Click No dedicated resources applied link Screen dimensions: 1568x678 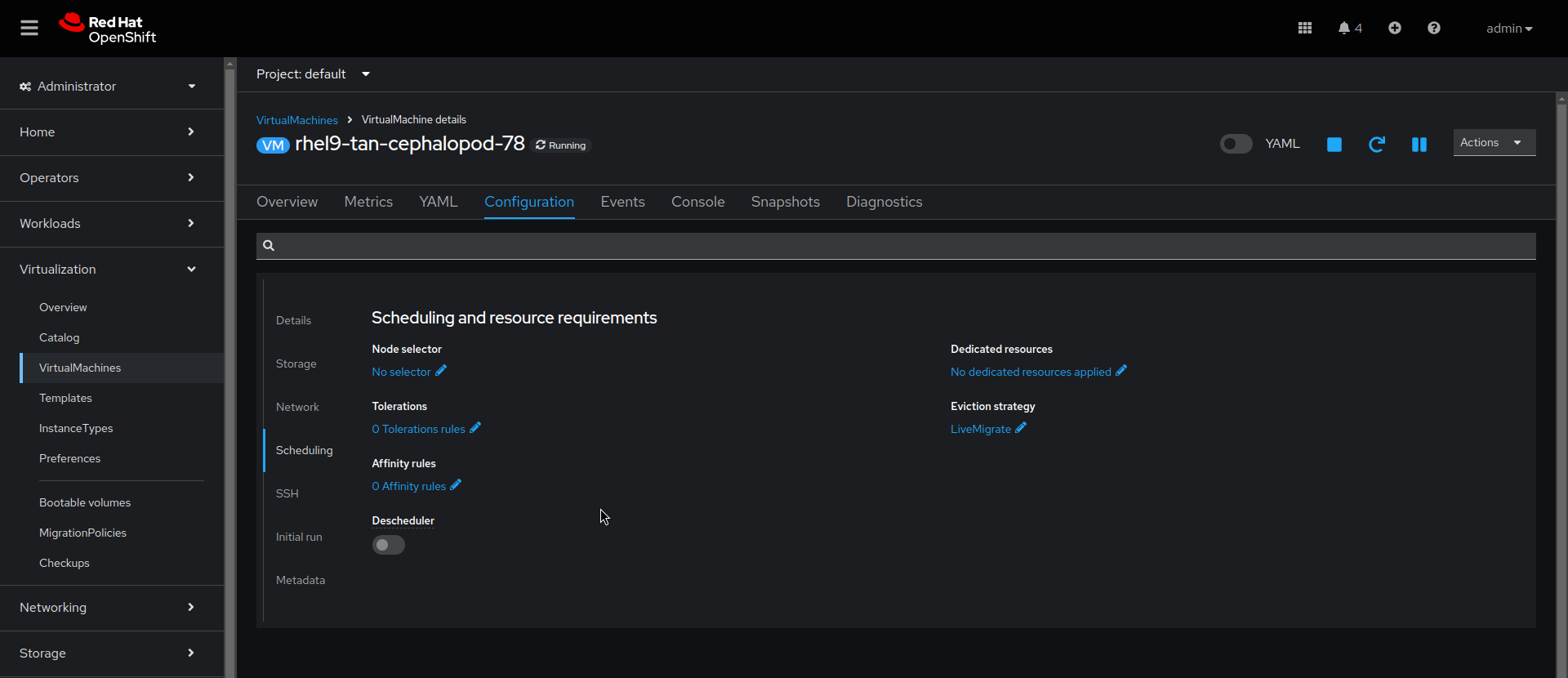click(x=1031, y=372)
